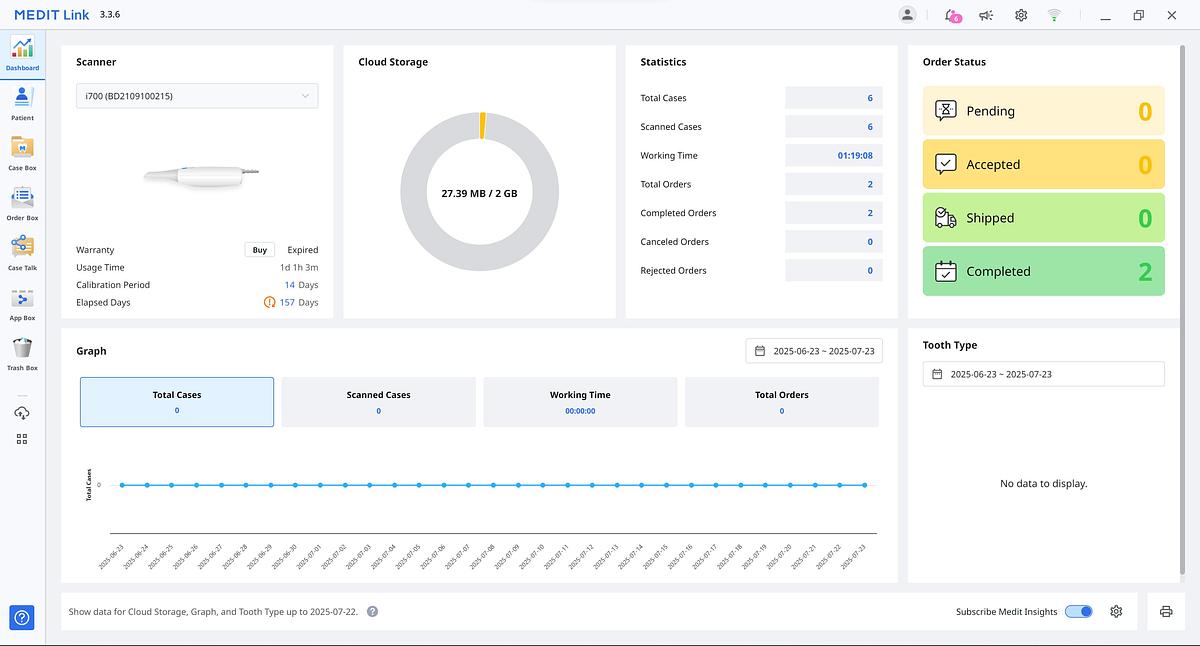This screenshot has width=1200, height=646.
Task: Click the Completed order status card
Action: click(x=1043, y=271)
